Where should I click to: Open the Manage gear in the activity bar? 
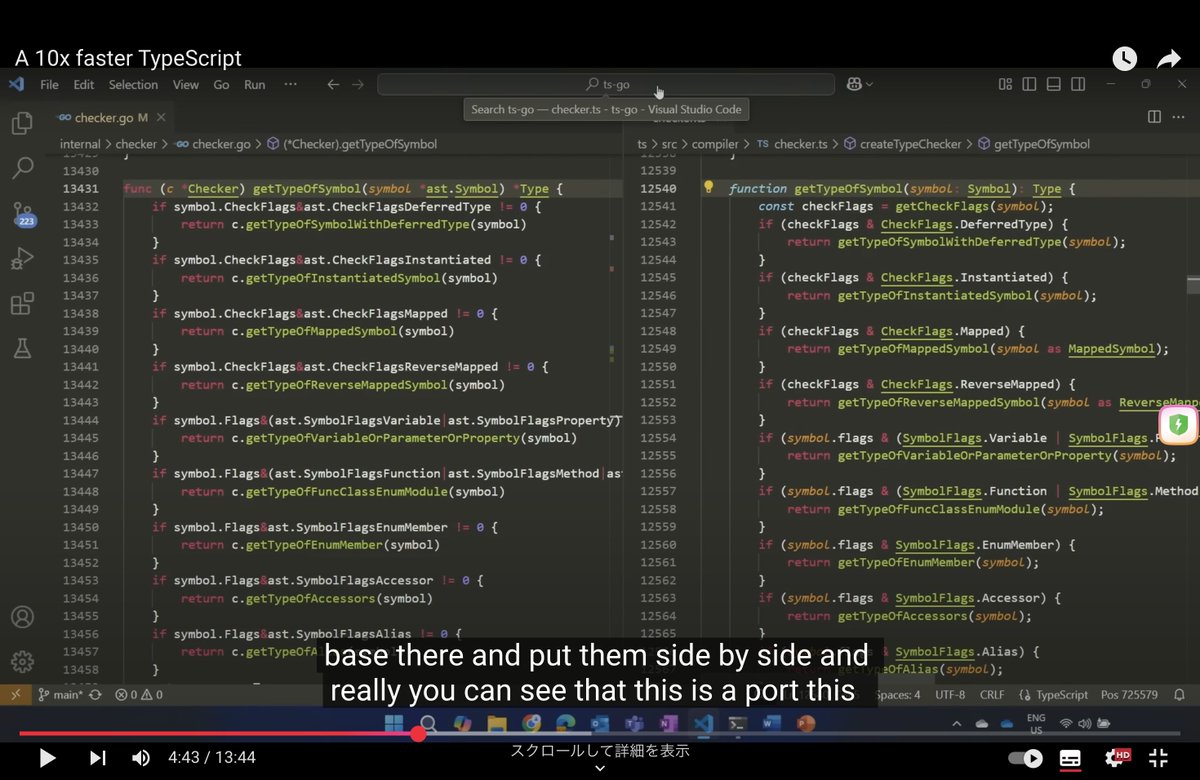pyautogui.click(x=22, y=661)
